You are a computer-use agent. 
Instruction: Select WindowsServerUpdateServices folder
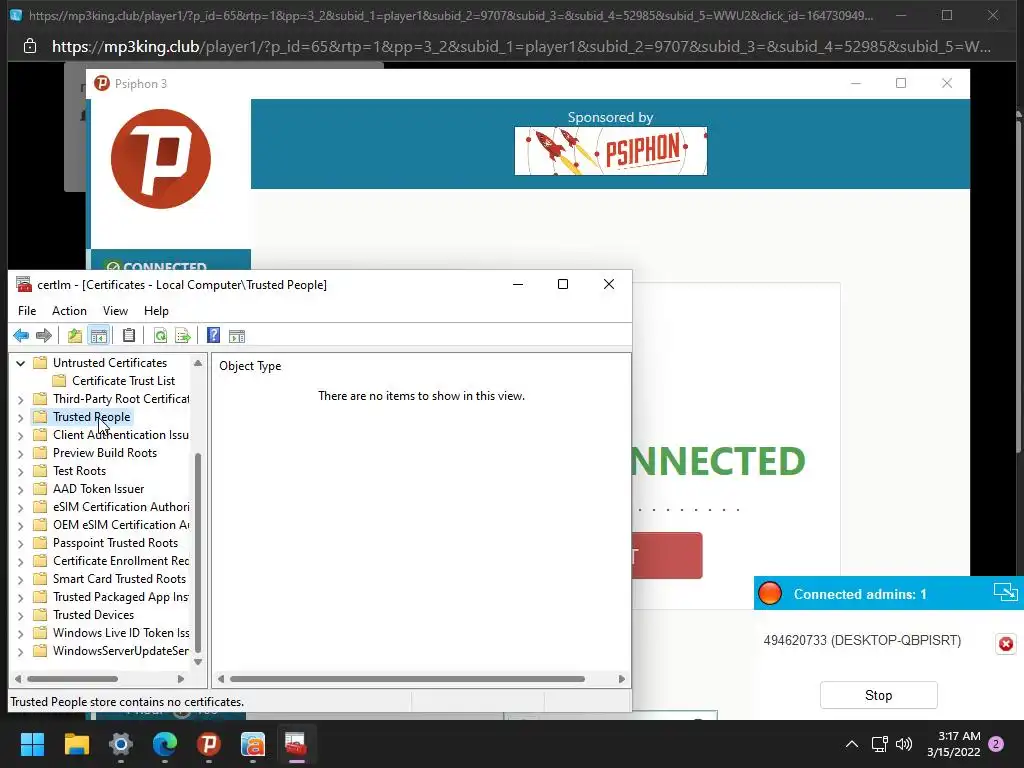[121, 651]
